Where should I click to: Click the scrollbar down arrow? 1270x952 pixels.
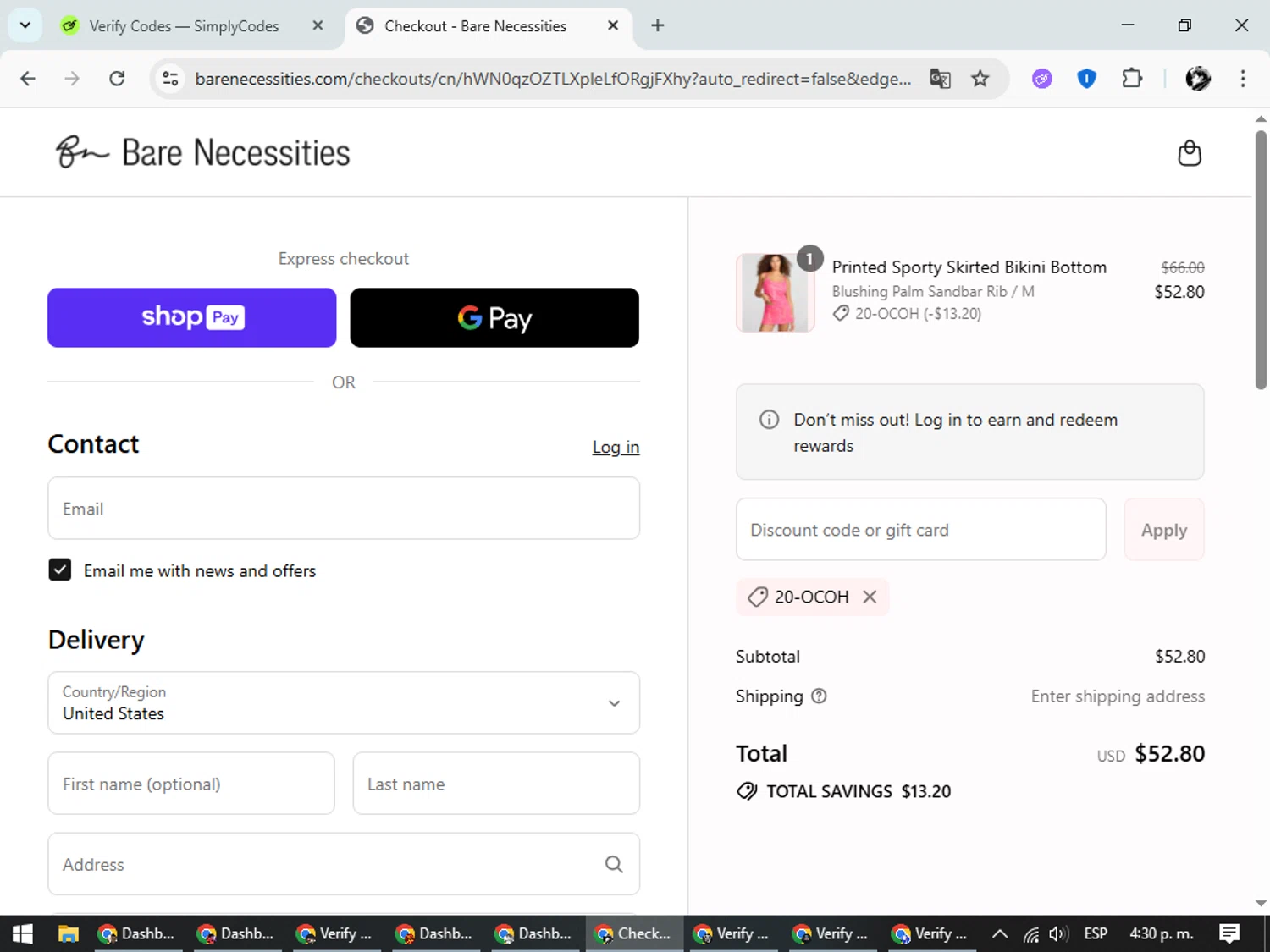click(x=1261, y=903)
